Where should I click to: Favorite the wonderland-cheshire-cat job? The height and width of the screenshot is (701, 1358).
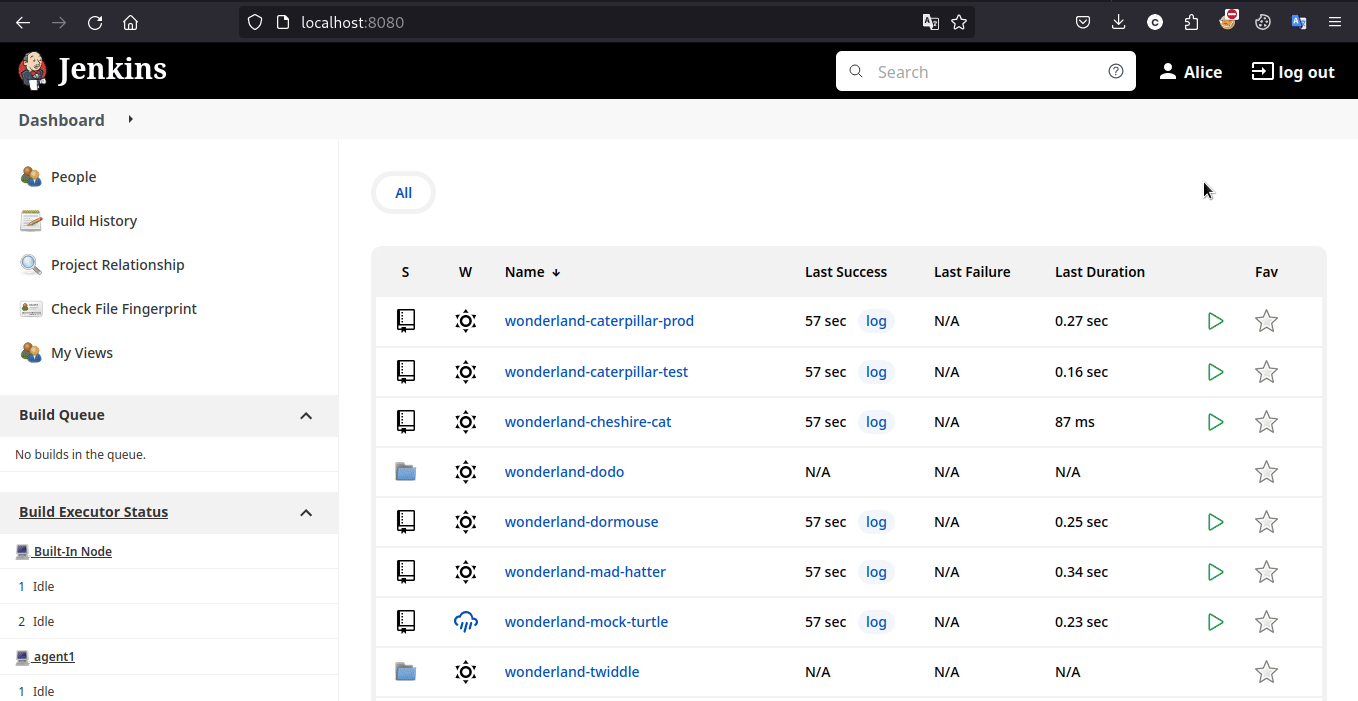coord(1266,422)
